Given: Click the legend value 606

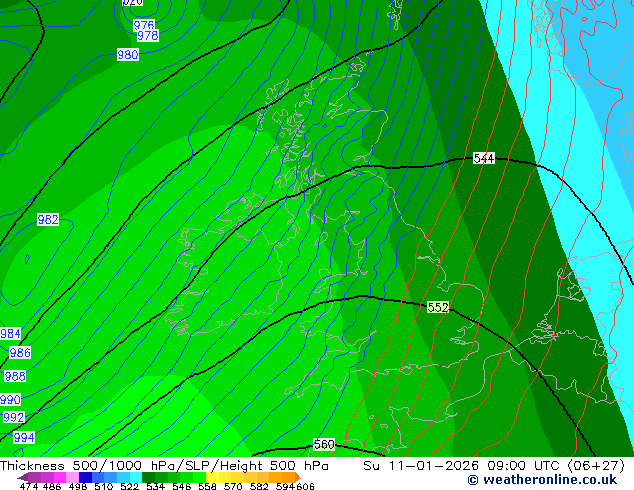Looking at the screenshot, I should click(305, 486).
